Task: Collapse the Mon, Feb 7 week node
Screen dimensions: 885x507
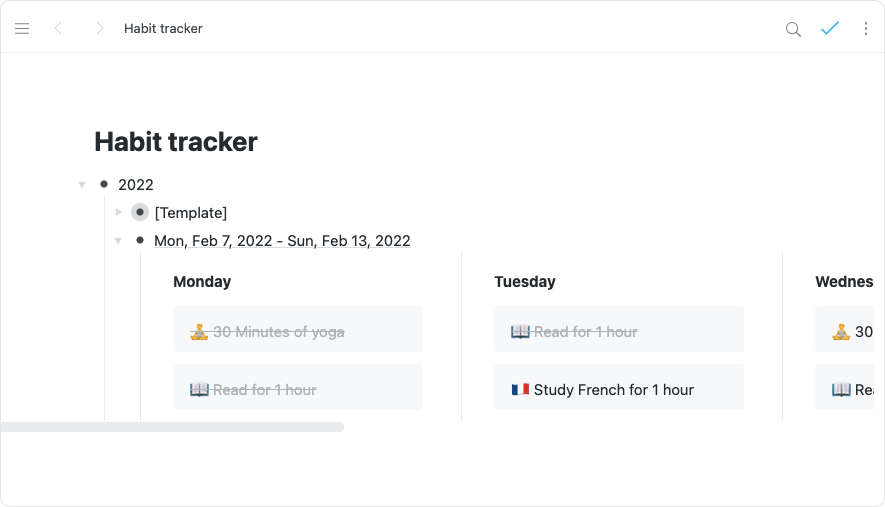Action: tap(118, 241)
